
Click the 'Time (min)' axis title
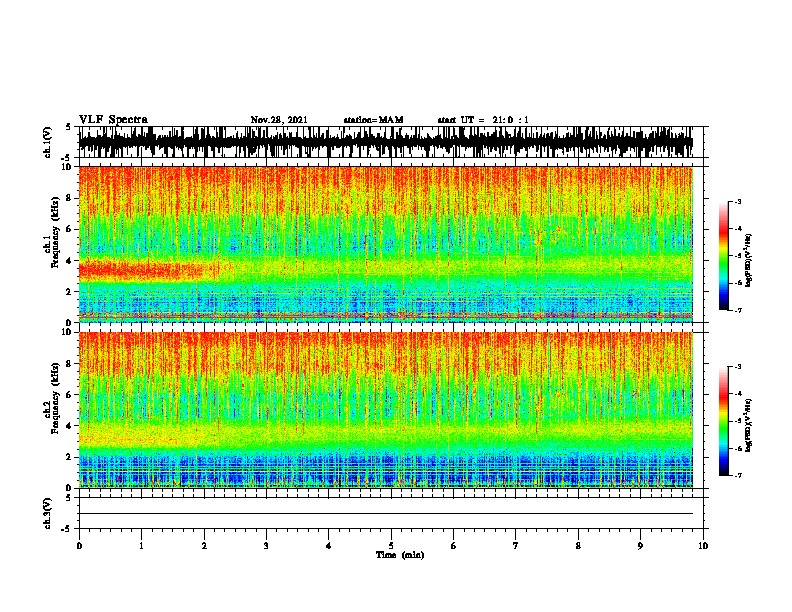(x=400, y=555)
